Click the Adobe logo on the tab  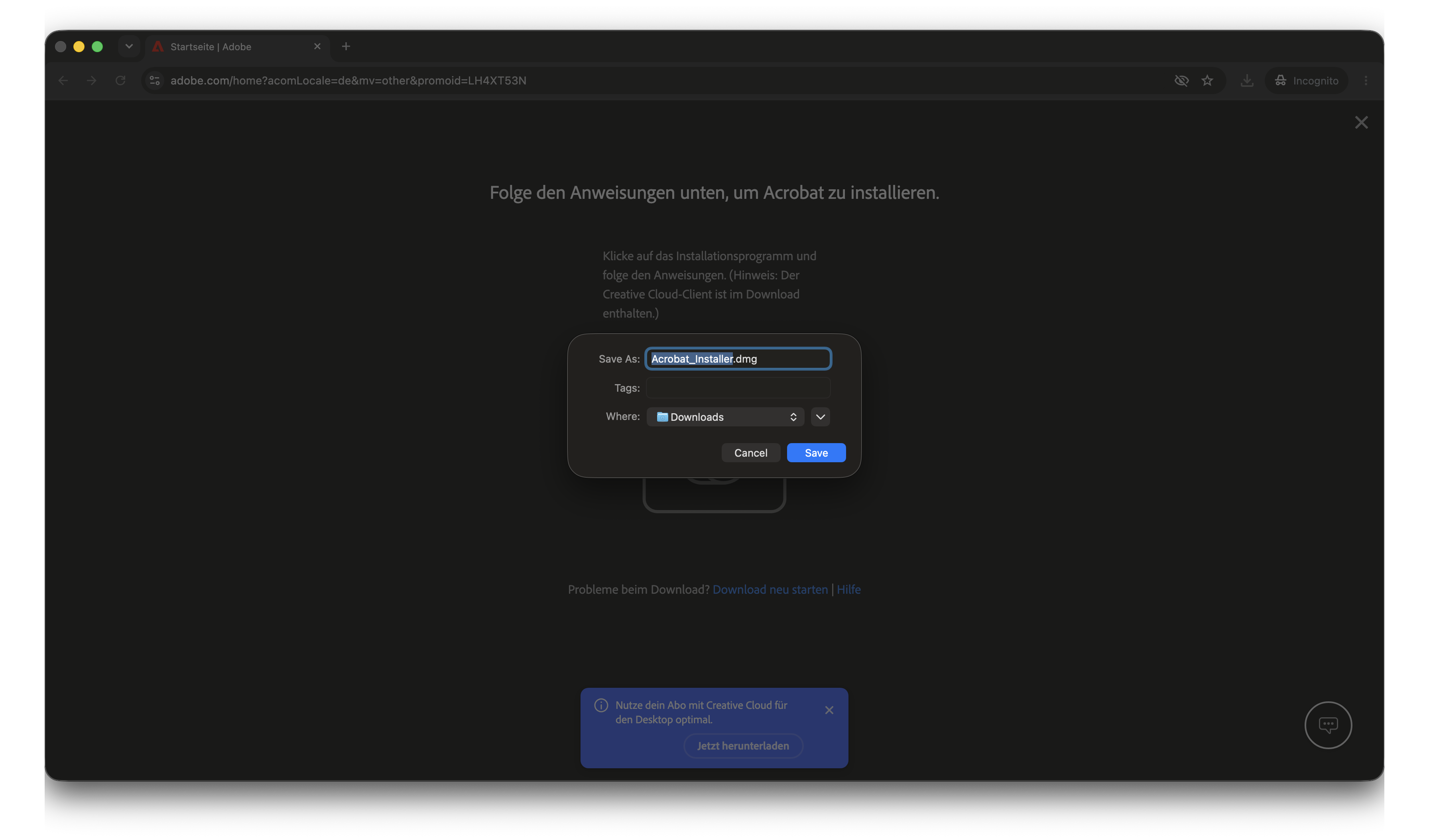tap(158, 47)
